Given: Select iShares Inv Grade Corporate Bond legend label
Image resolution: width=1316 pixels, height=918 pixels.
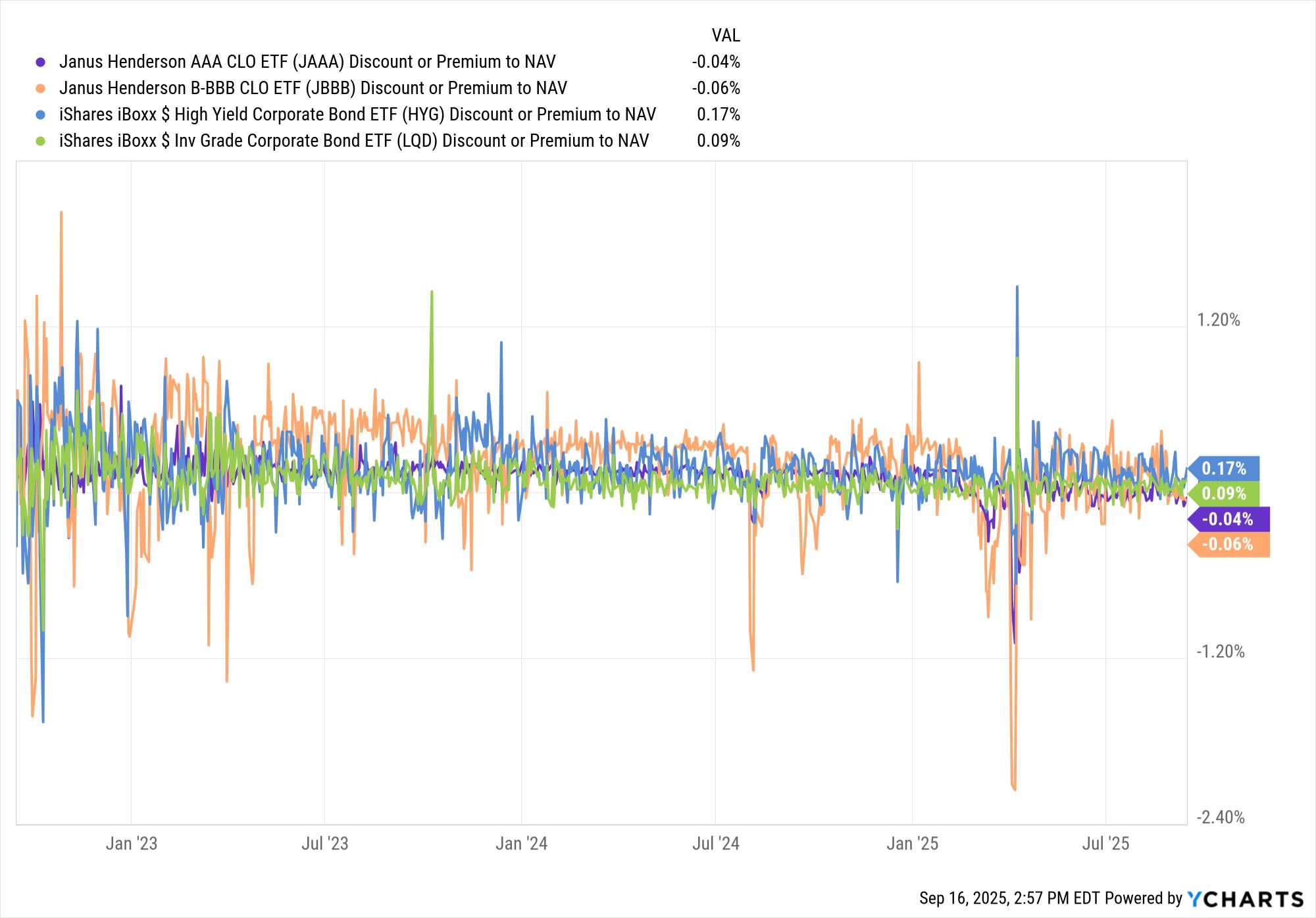Looking at the screenshot, I should click(x=353, y=141).
